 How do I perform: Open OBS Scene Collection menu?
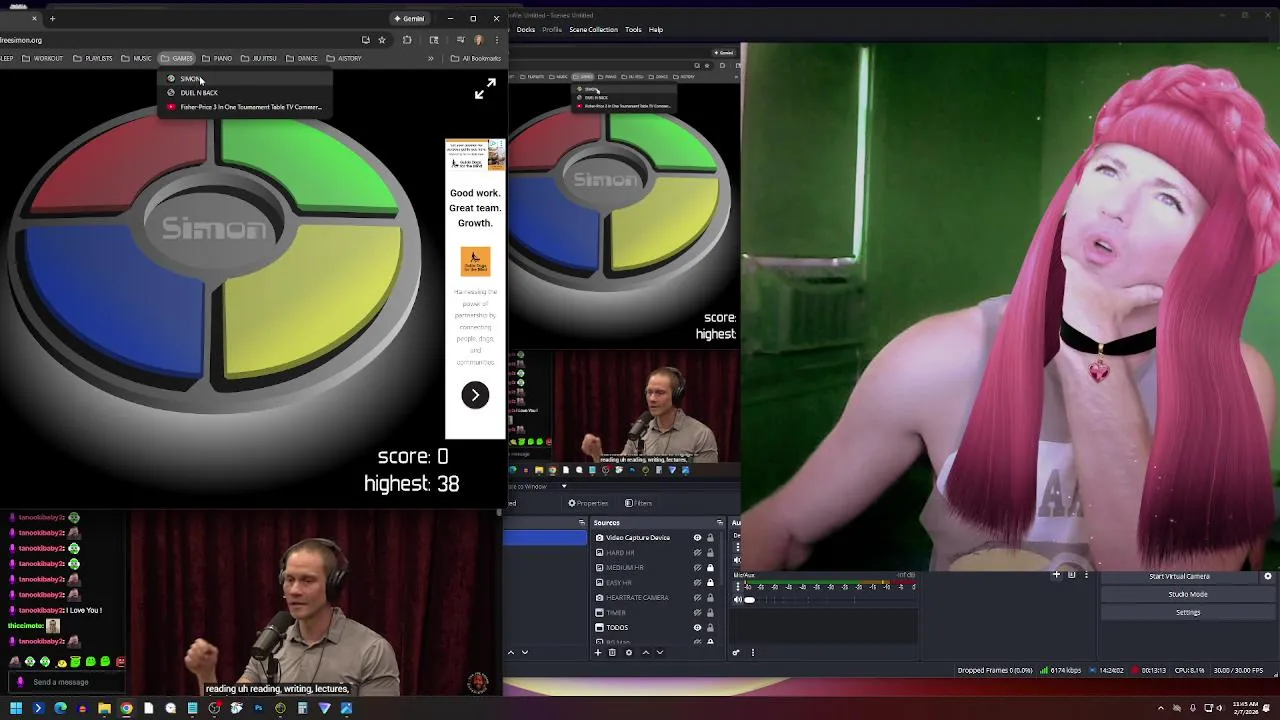pyautogui.click(x=594, y=29)
